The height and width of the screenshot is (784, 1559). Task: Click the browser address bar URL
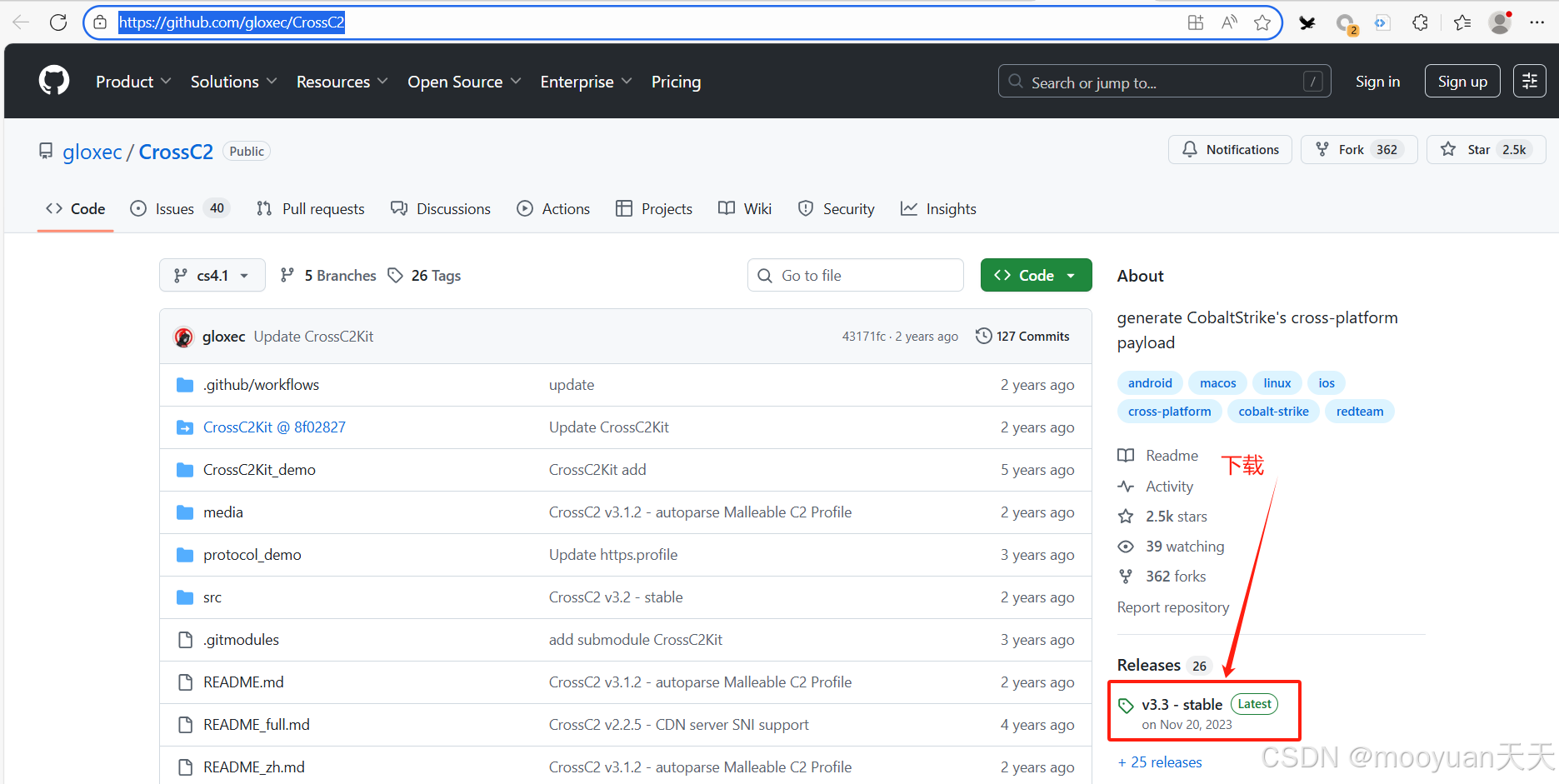pyautogui.click(x=232, y=22)
